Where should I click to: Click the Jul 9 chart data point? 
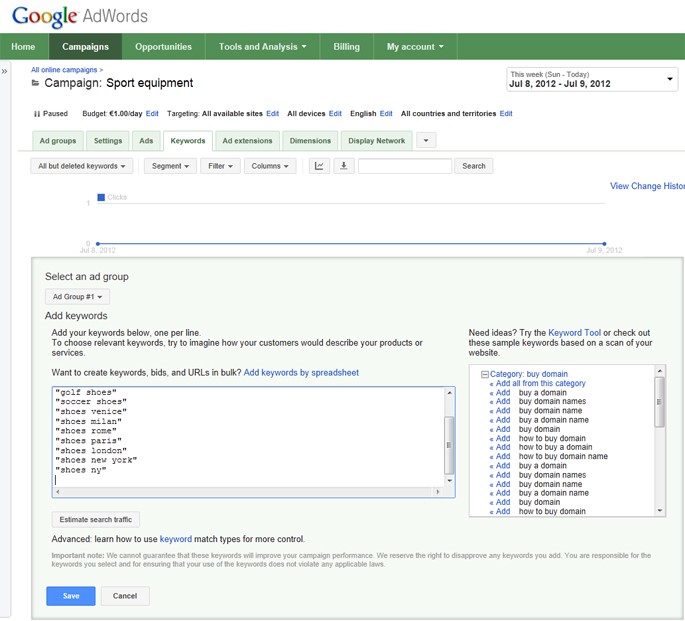coord(604,244)
